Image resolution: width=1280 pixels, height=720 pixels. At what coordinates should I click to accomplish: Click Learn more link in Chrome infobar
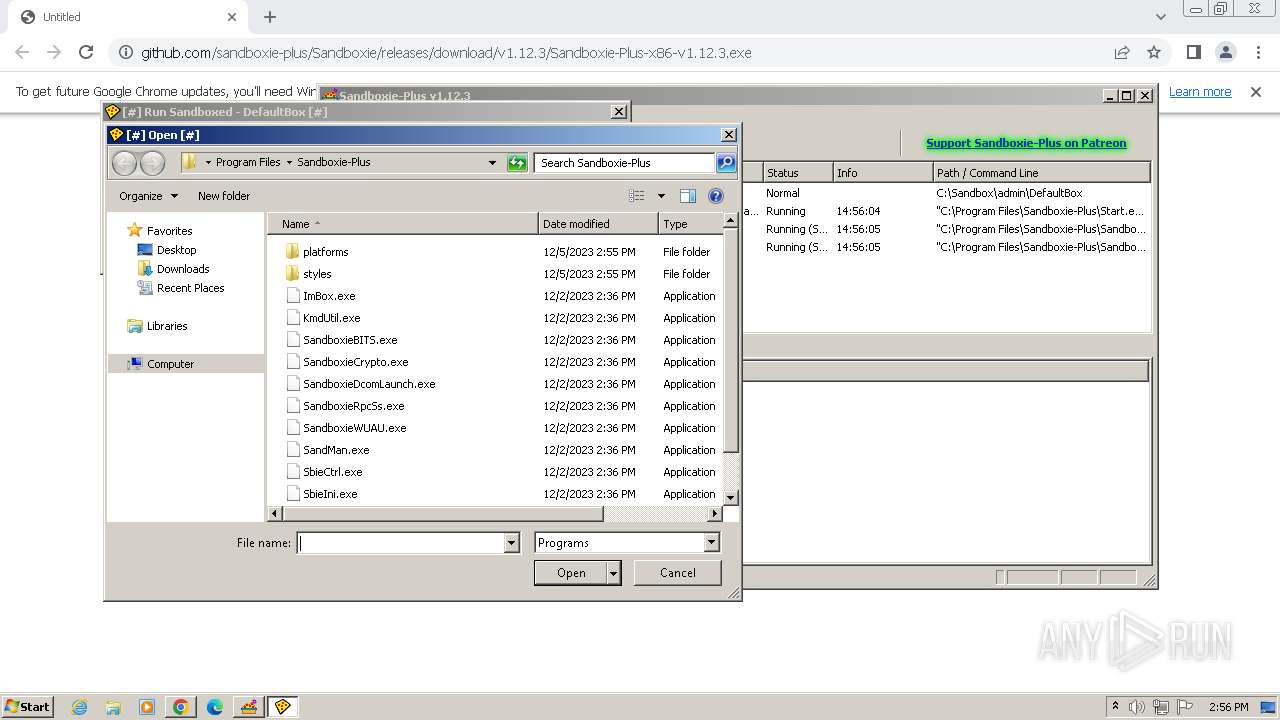1200,91
